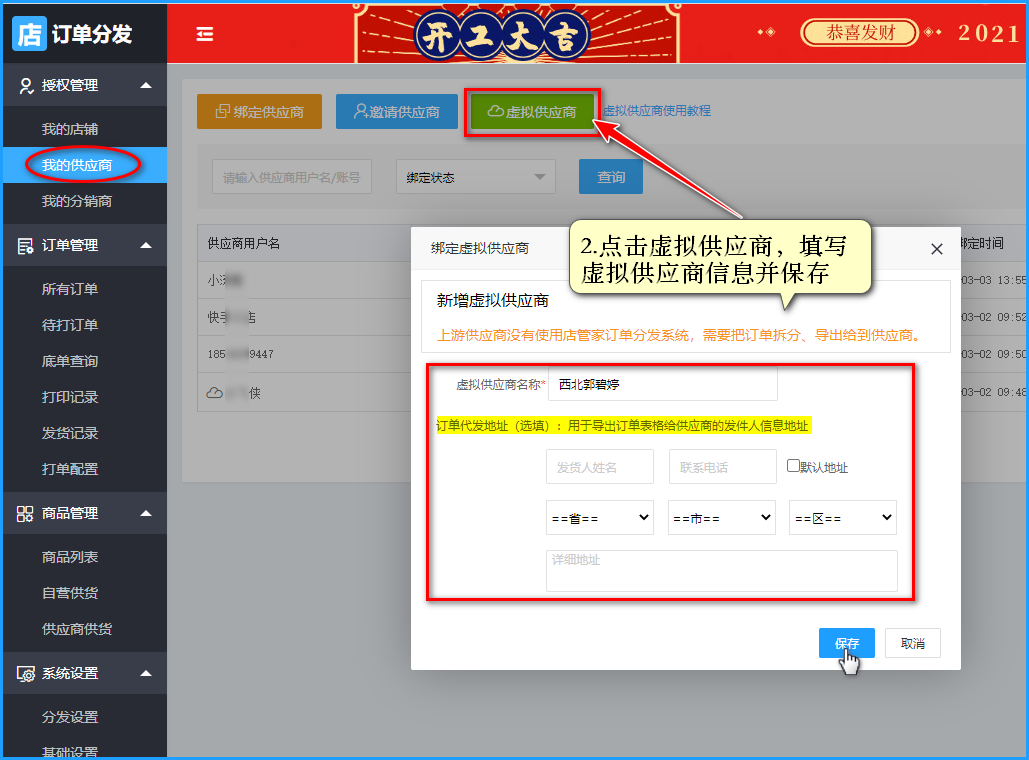
Task: Click the 商品管理 grid icon
Action: click(x=26, y=514)
